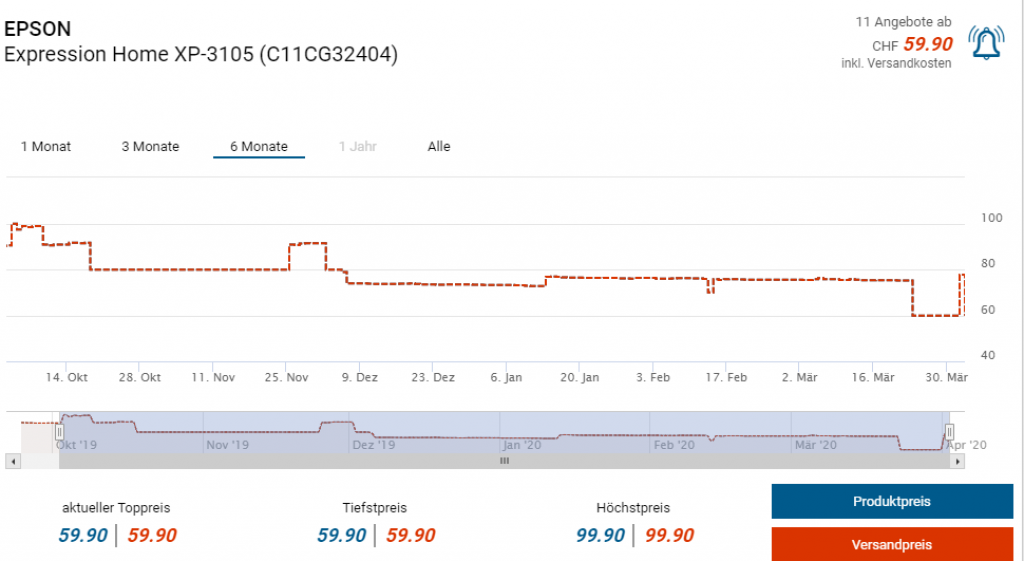
Task: Open the CHF 59.90 offer price
Action: (927, 44)
